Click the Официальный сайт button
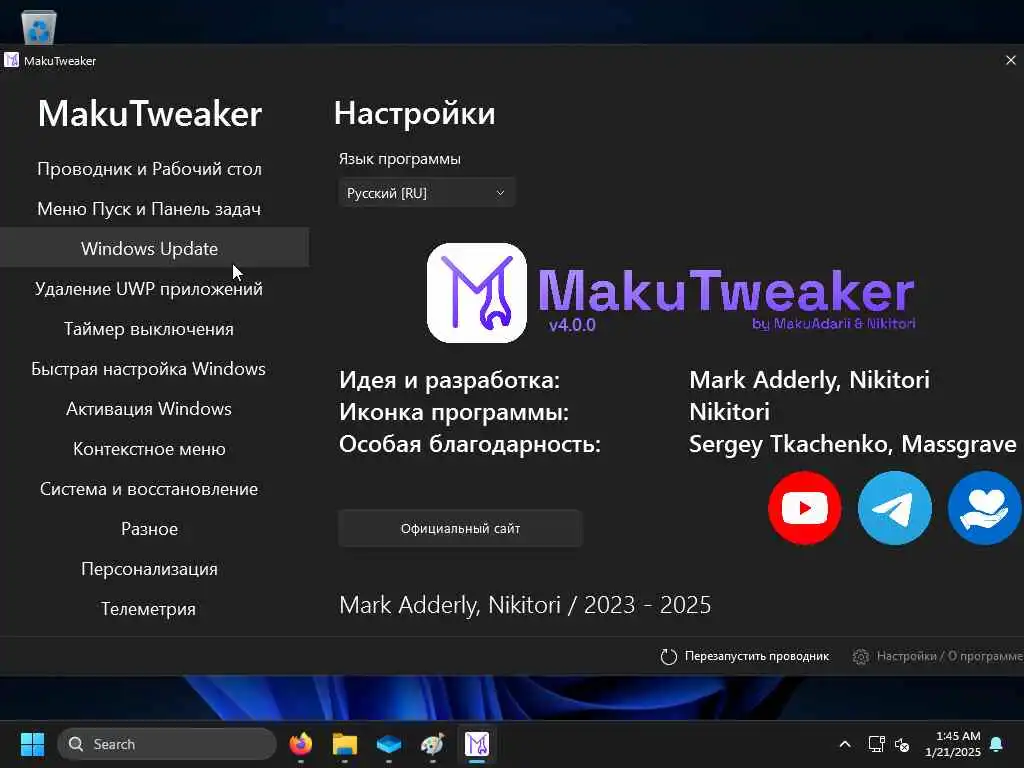 click(x=460, y=528)
